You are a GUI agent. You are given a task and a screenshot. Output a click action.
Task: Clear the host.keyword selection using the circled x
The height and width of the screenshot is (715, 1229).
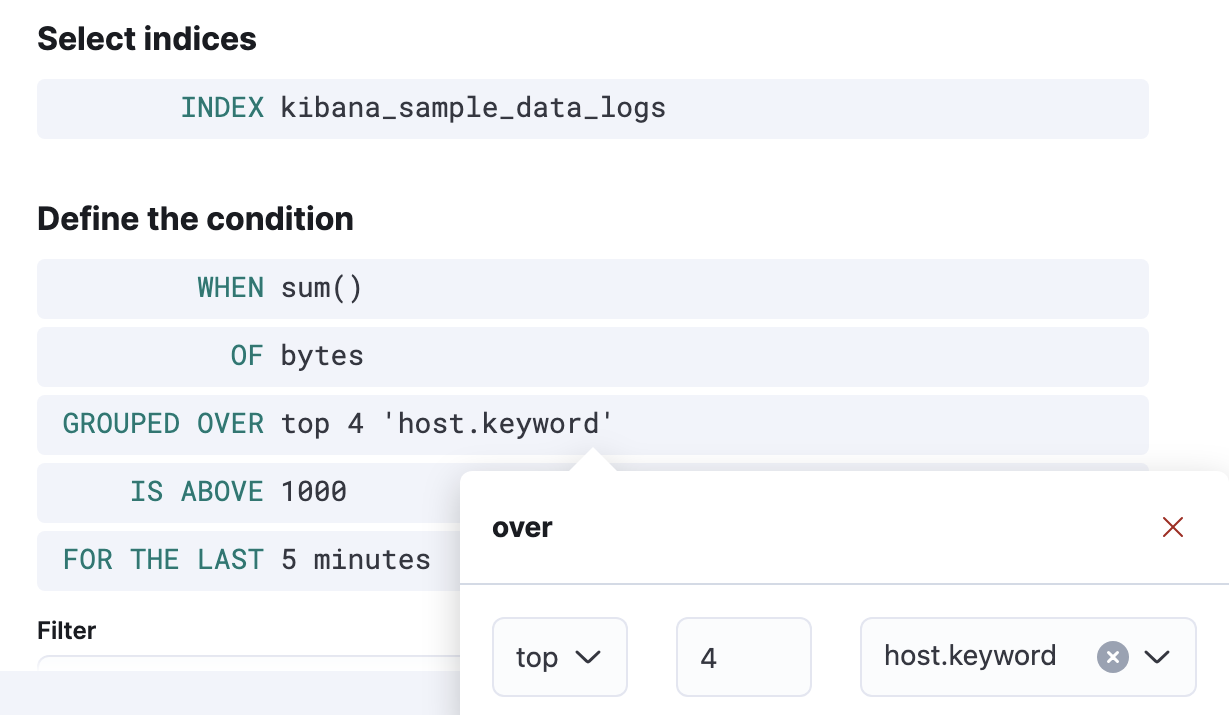1112,657
